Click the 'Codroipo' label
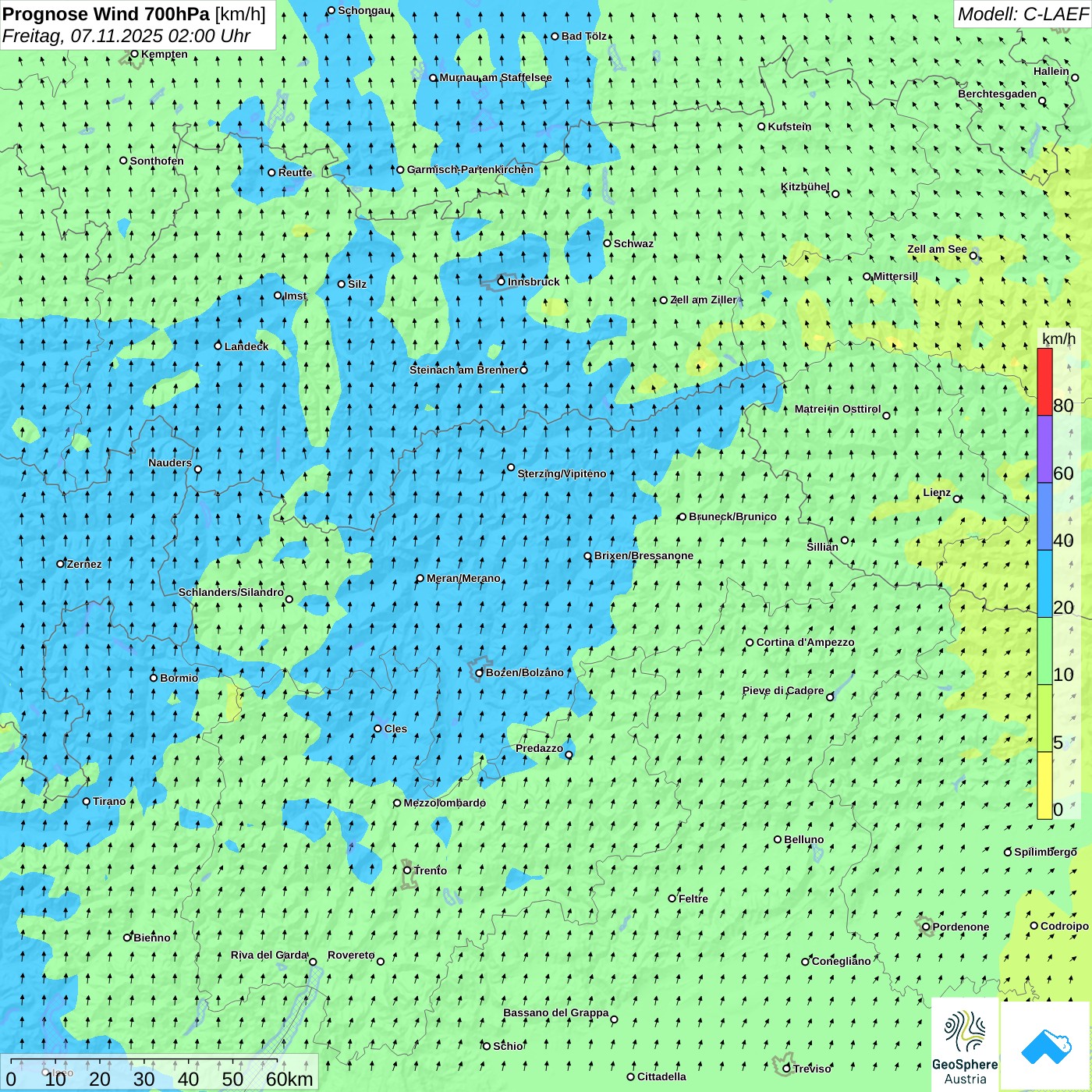Viewport: 1092px width, 1092px height. click(x=1065, y=926)
